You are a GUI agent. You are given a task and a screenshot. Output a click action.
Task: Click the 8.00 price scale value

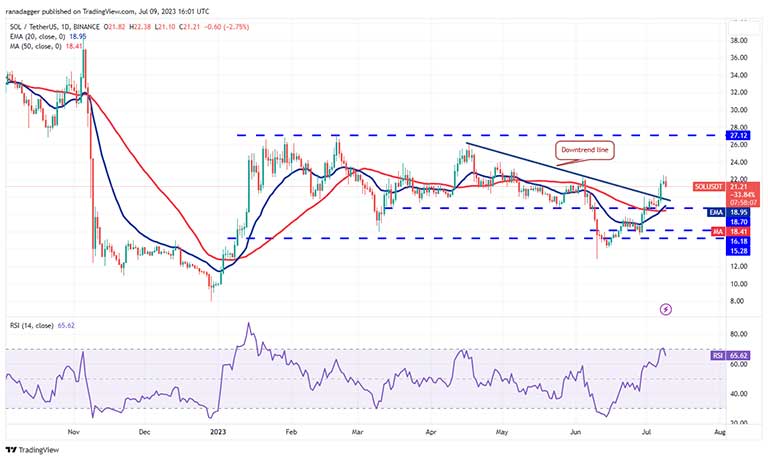pos(738,301)
